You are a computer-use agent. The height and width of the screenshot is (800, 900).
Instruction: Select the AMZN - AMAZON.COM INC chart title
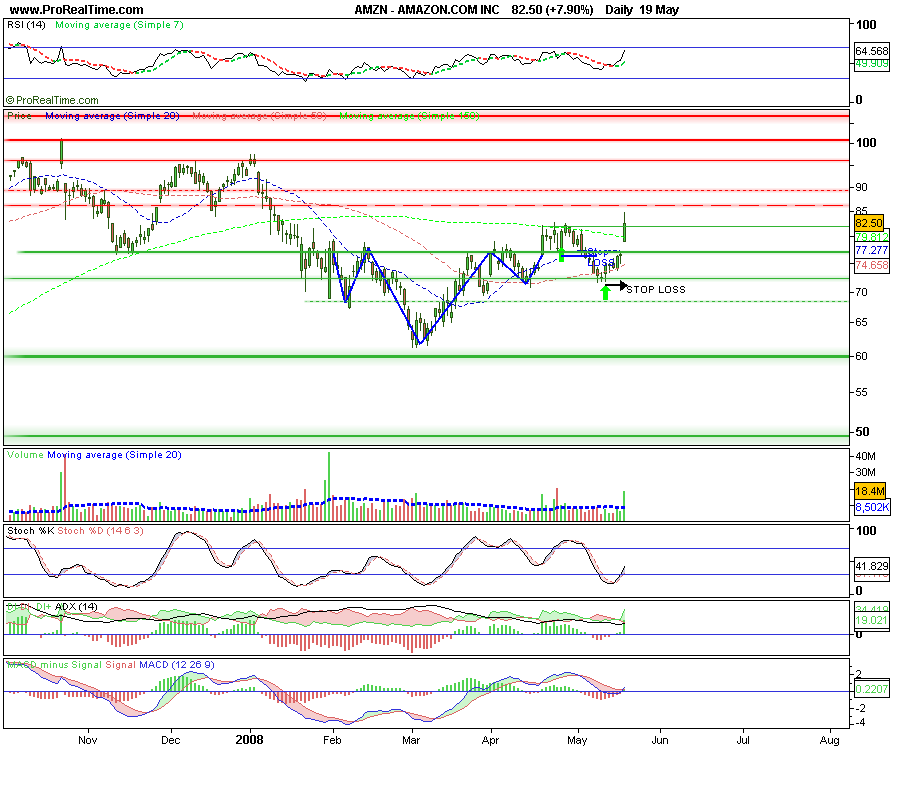427,10
